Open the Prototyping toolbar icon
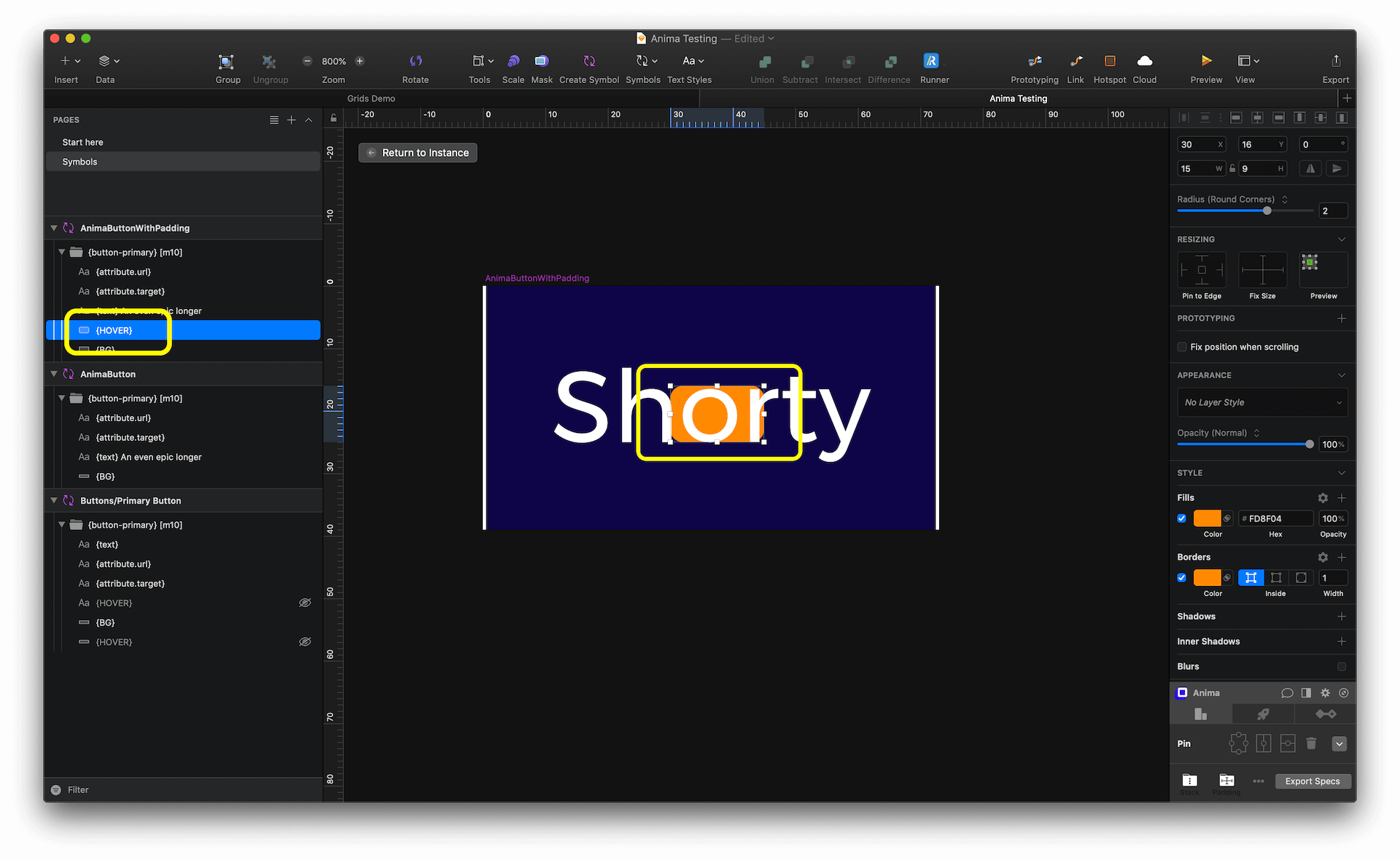Screen dimensions: 1400x860 [1034, 61]
